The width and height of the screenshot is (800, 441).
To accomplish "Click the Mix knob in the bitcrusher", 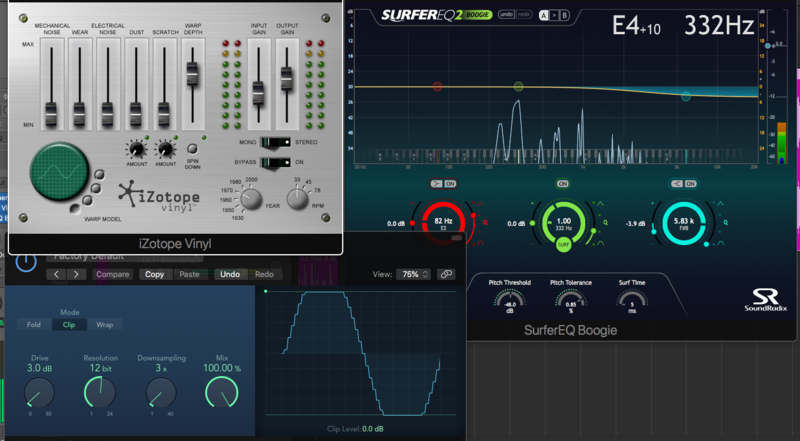I will (x=221, y=393).
